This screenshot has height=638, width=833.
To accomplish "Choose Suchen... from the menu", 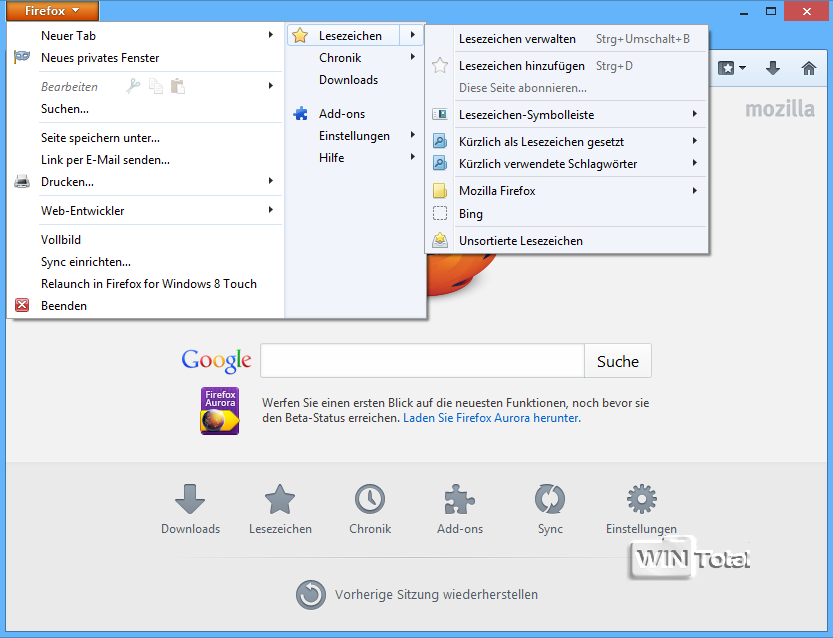I will pyautogui.click(x=65, y=109).
